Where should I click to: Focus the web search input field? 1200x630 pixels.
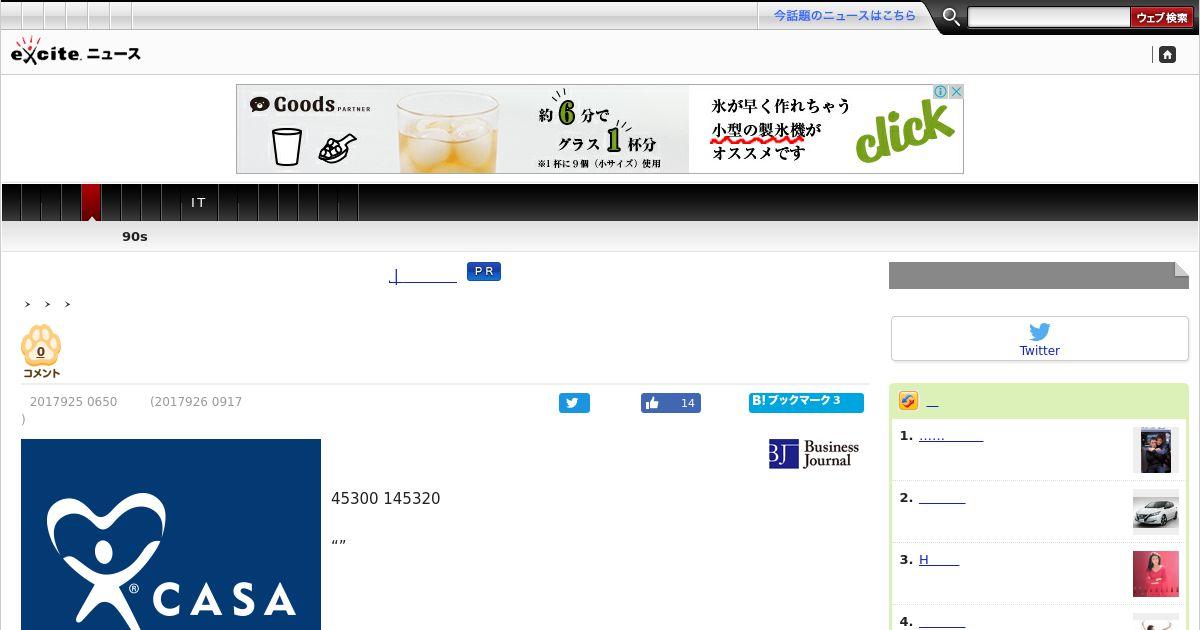coord(1049,17)
